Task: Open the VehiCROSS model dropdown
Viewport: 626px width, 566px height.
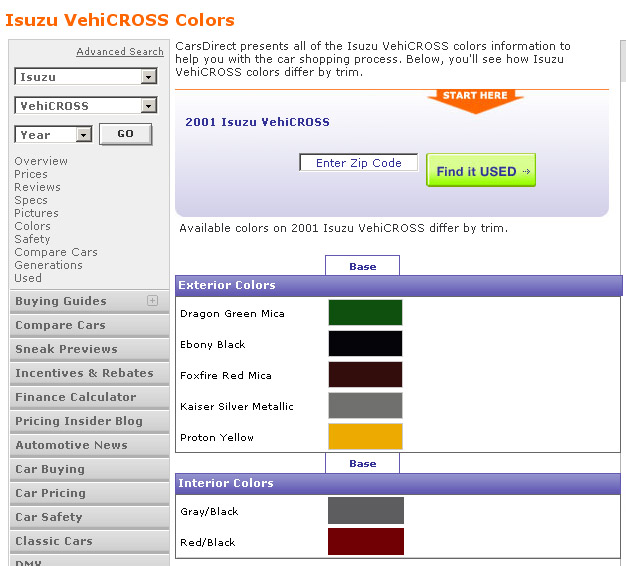Action: (86, 106)
